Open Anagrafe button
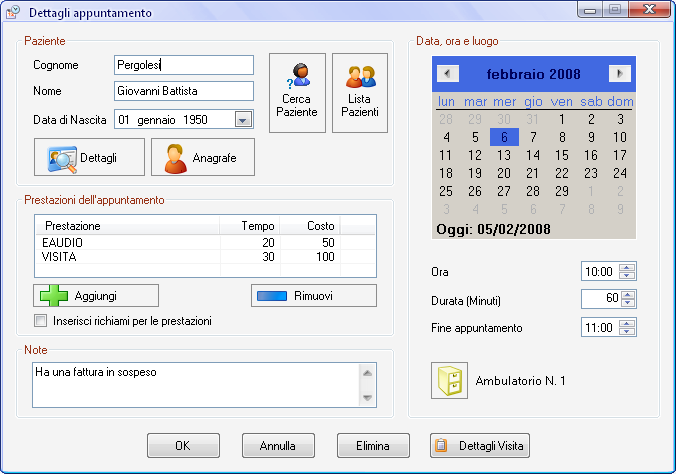The height and width of the screenshot is (474, 676). pos(203,157)
